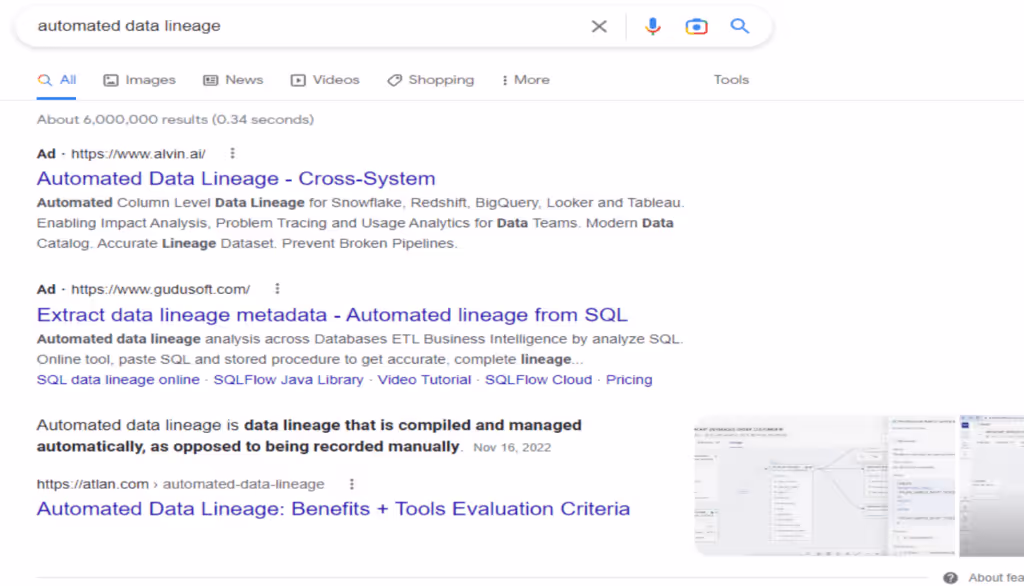The height and width of the screenshot is (586, 1024).
Task: Submit search with the magnifying glass icon
Action: [x=739, y=26]
